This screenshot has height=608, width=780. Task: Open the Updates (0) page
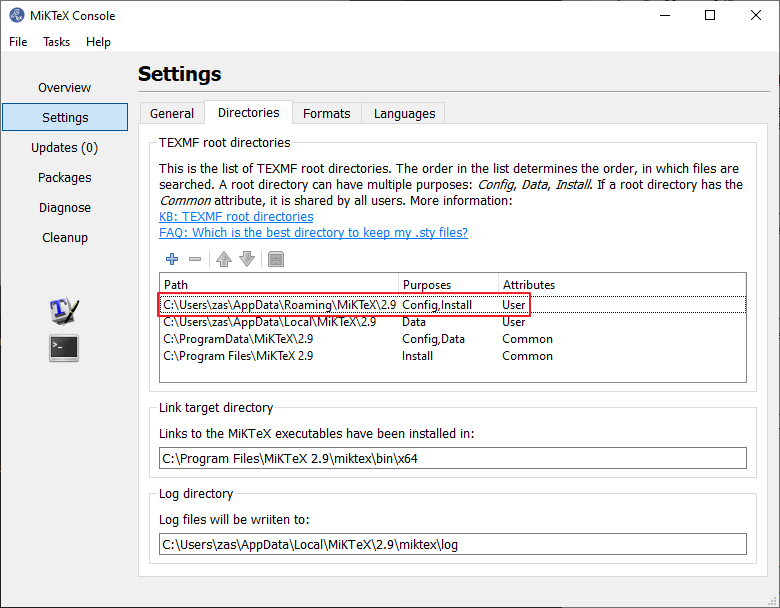point(65,148)
